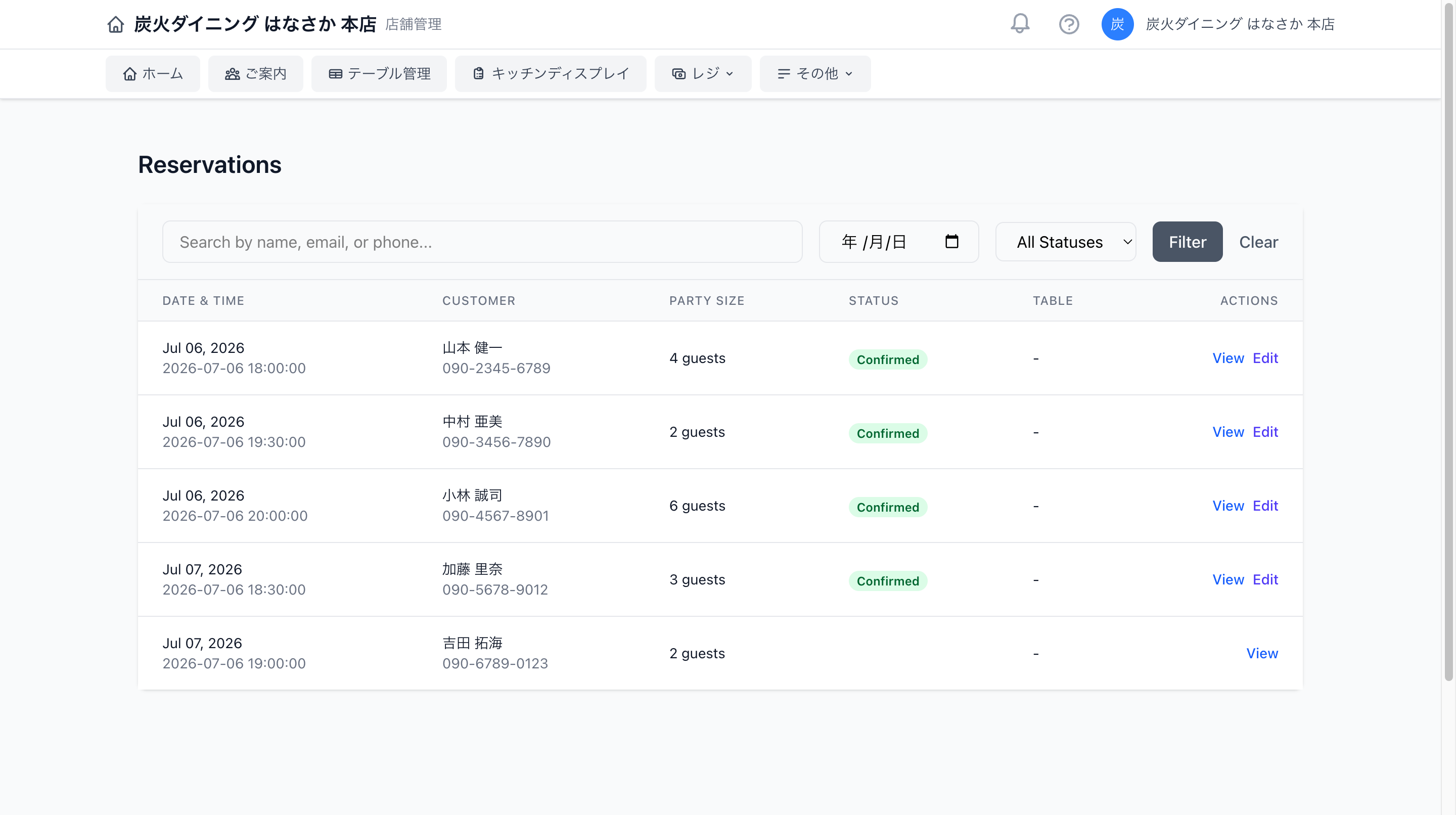Click the STATUS column header
The width and height of the screenshot is (1456, 815).
click(x=873, y=301)
